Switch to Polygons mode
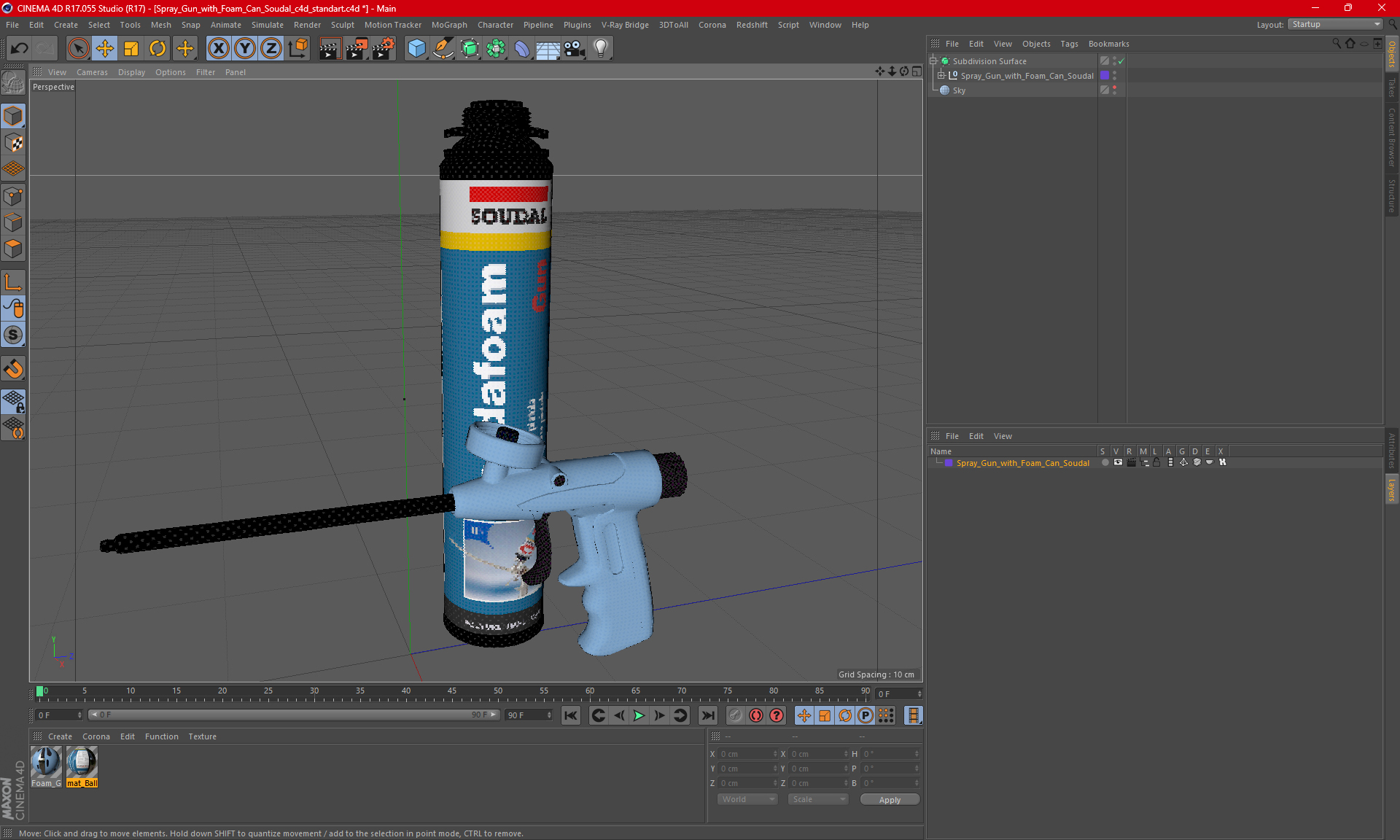The width and height of the screenshot is (1400, 840). point(13,249)
